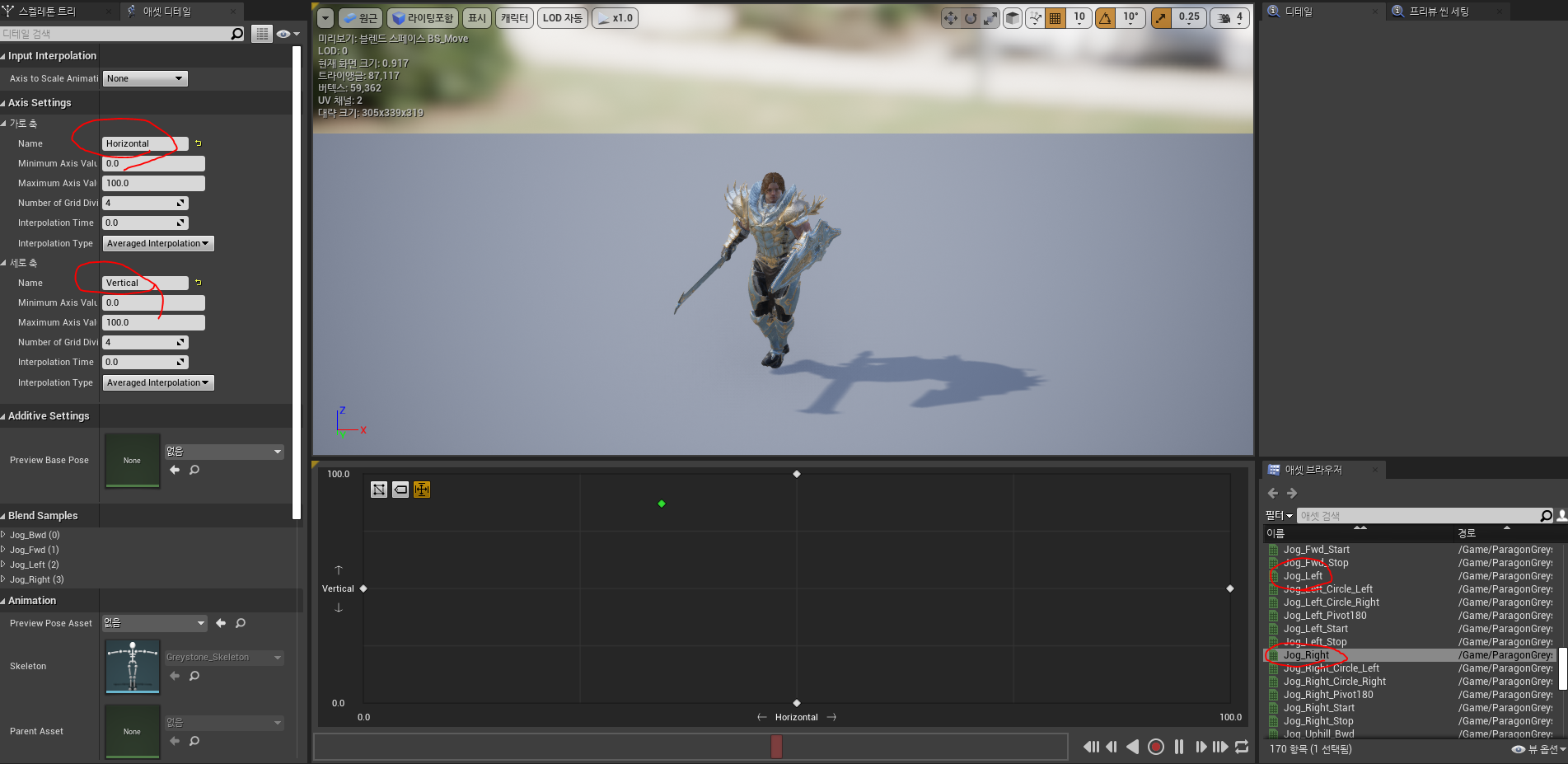Screen dimensions: 1568x764
Task: Open the 필터 filter dropdown
Action: (x=1279, y=515)
